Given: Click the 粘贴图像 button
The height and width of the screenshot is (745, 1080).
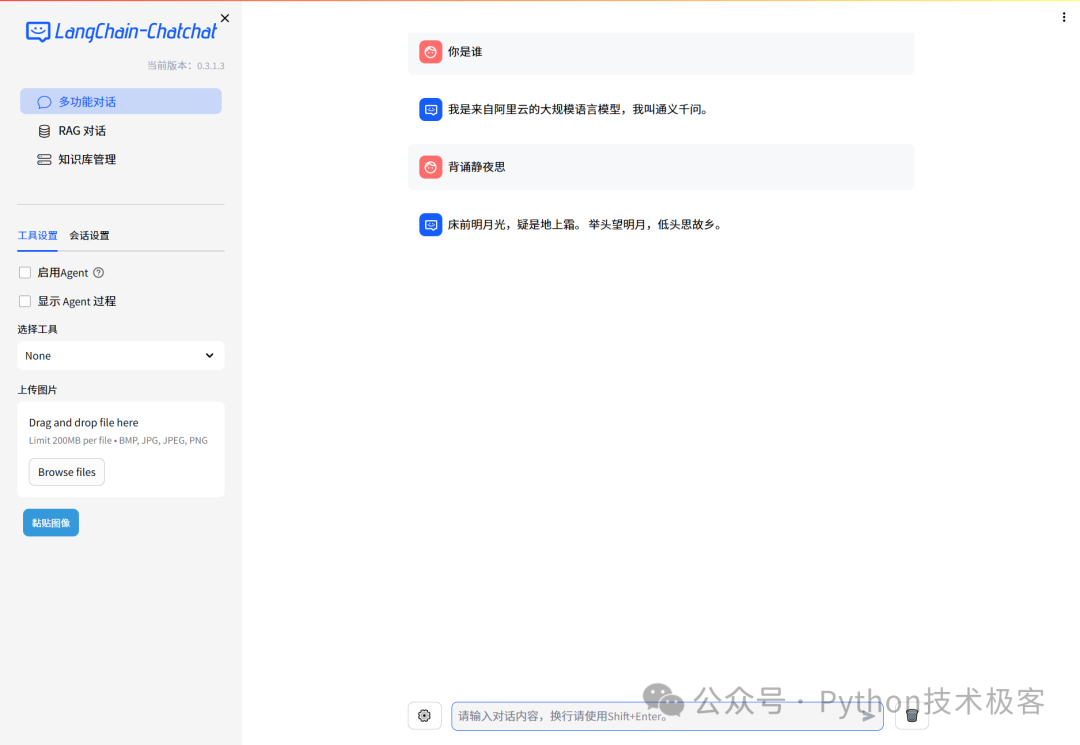Looking at the screenshot, I should 51,523.
